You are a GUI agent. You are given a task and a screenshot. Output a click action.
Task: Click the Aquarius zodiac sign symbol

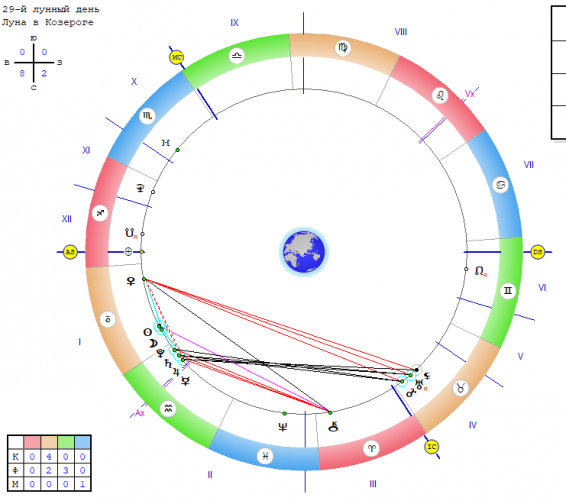point(168,409)
